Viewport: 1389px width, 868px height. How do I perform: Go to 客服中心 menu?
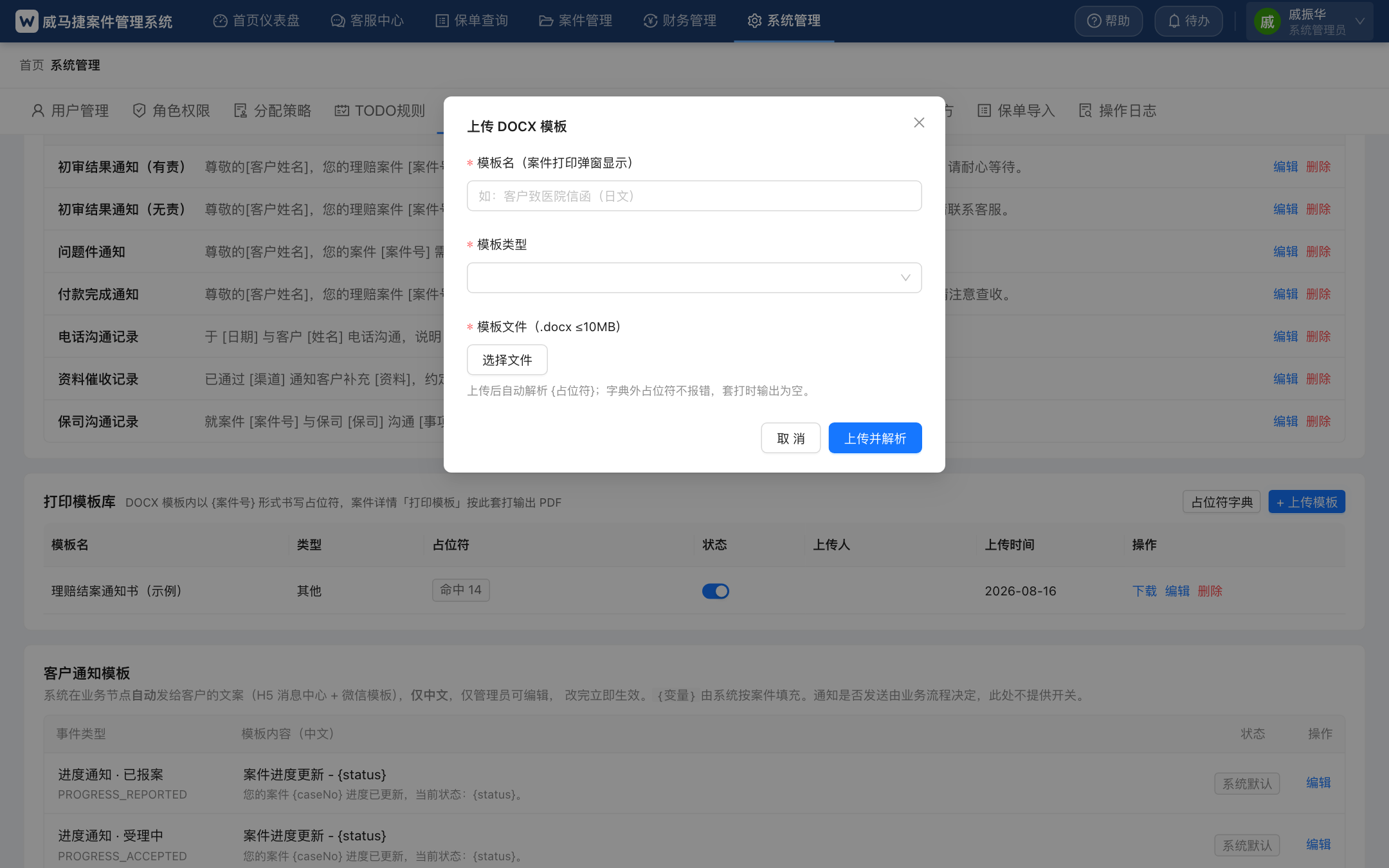click(x=367, y=21)
